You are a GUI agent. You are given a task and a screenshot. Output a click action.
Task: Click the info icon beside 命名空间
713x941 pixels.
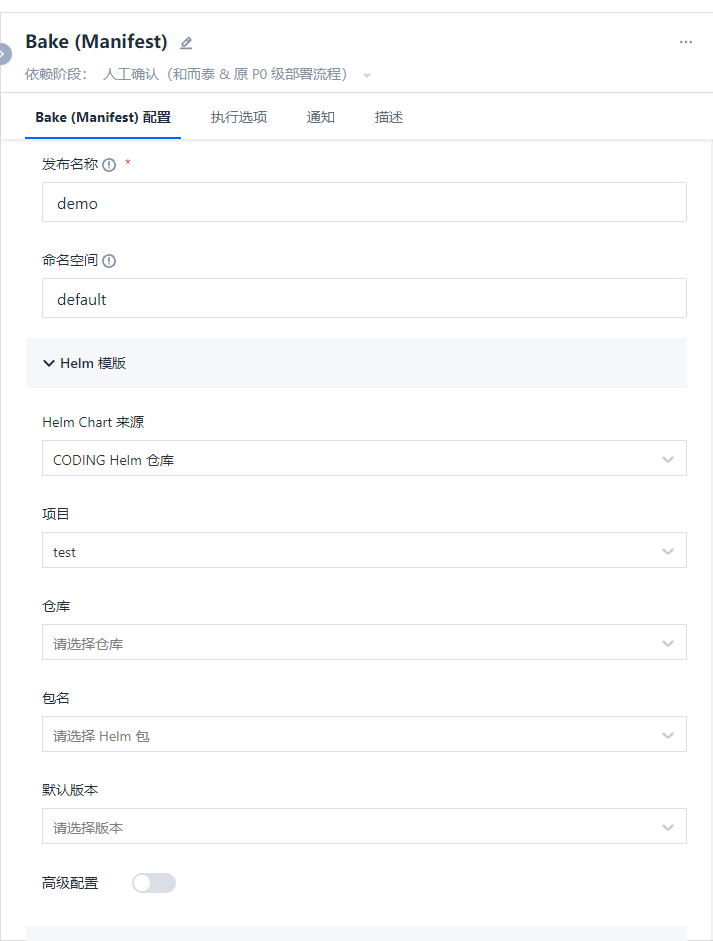(x=109, y=261)
